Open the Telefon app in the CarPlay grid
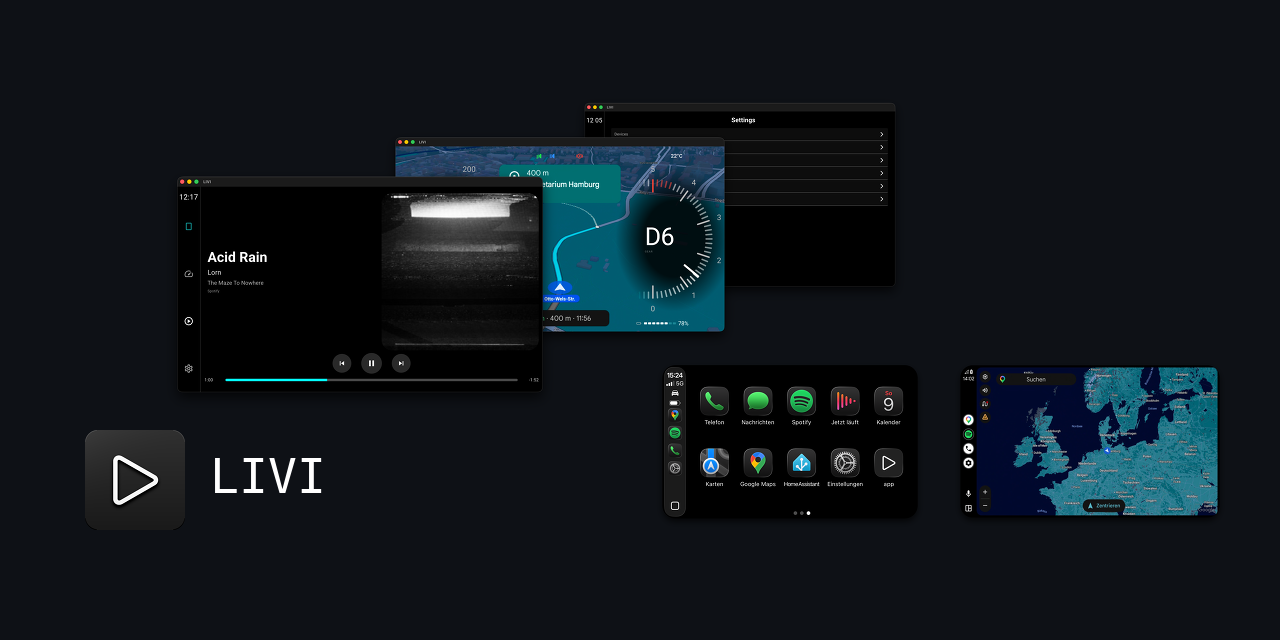The image size is (1280, 640). pos(714,401)
